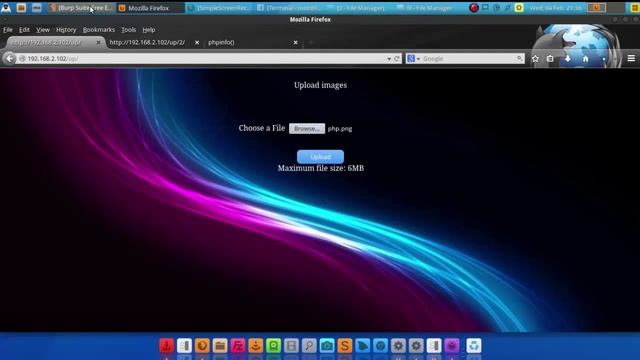The width and height of the screenshot is (640, 360).
Task: Launch the red download app in dock
Action: 167,346
